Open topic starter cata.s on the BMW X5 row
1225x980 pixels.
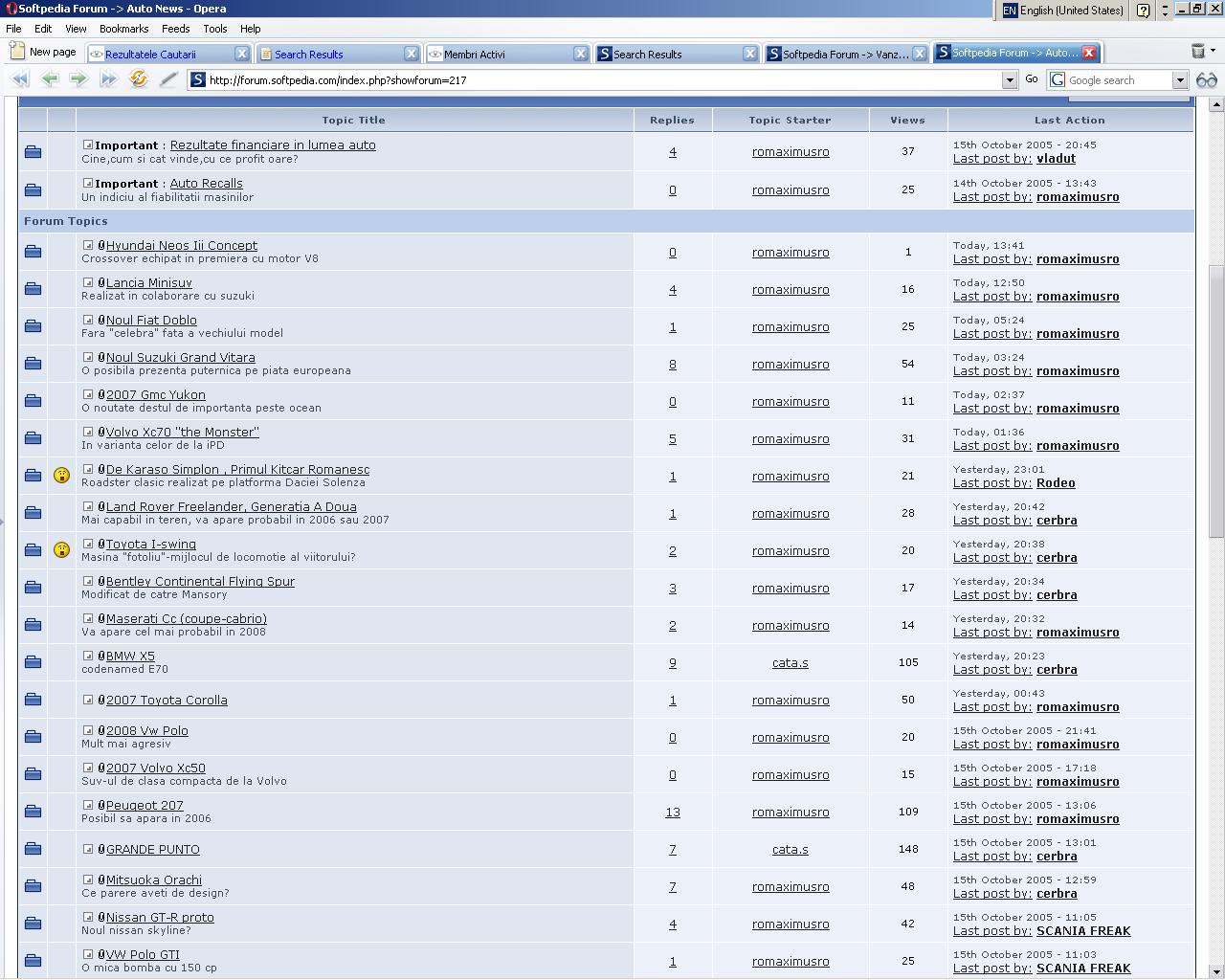coord(791,663)
